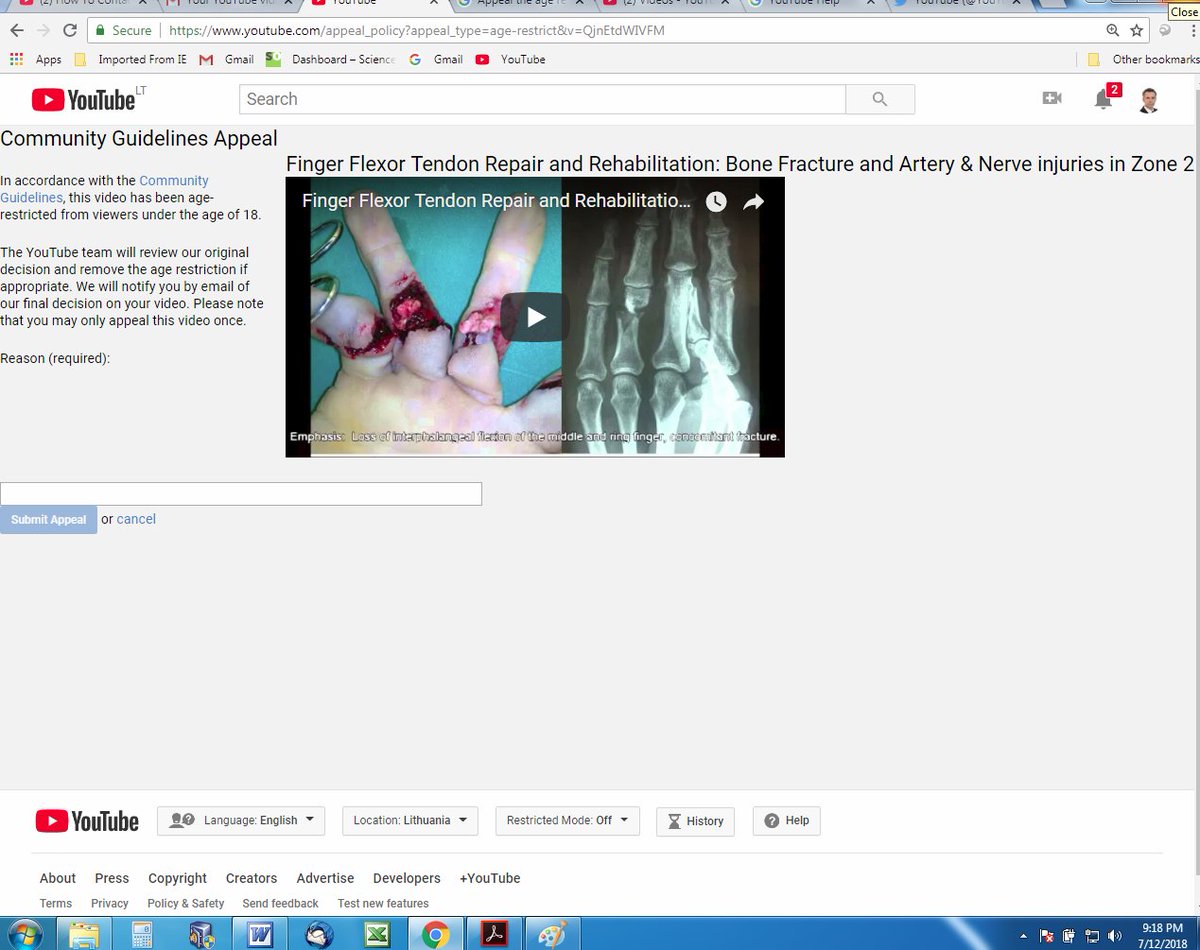Switch to the YouTube Help tab
This screenshot has width=1200, height=950.
tap(810, 4)
